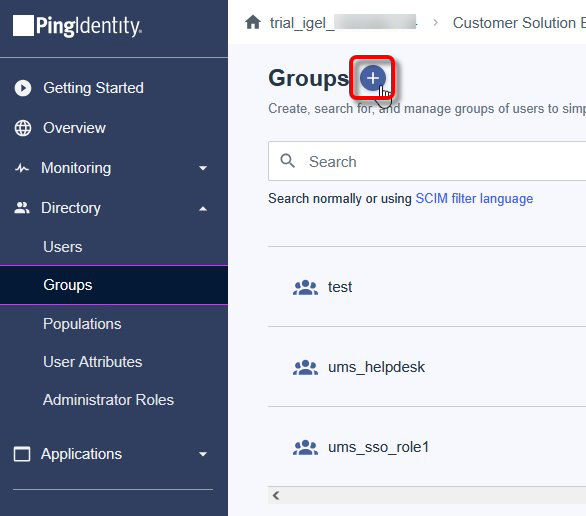Image resolution: width=586 pixels, height=516 pixels.
Task: Click the Overview globe icon
Action: point(23,128)
